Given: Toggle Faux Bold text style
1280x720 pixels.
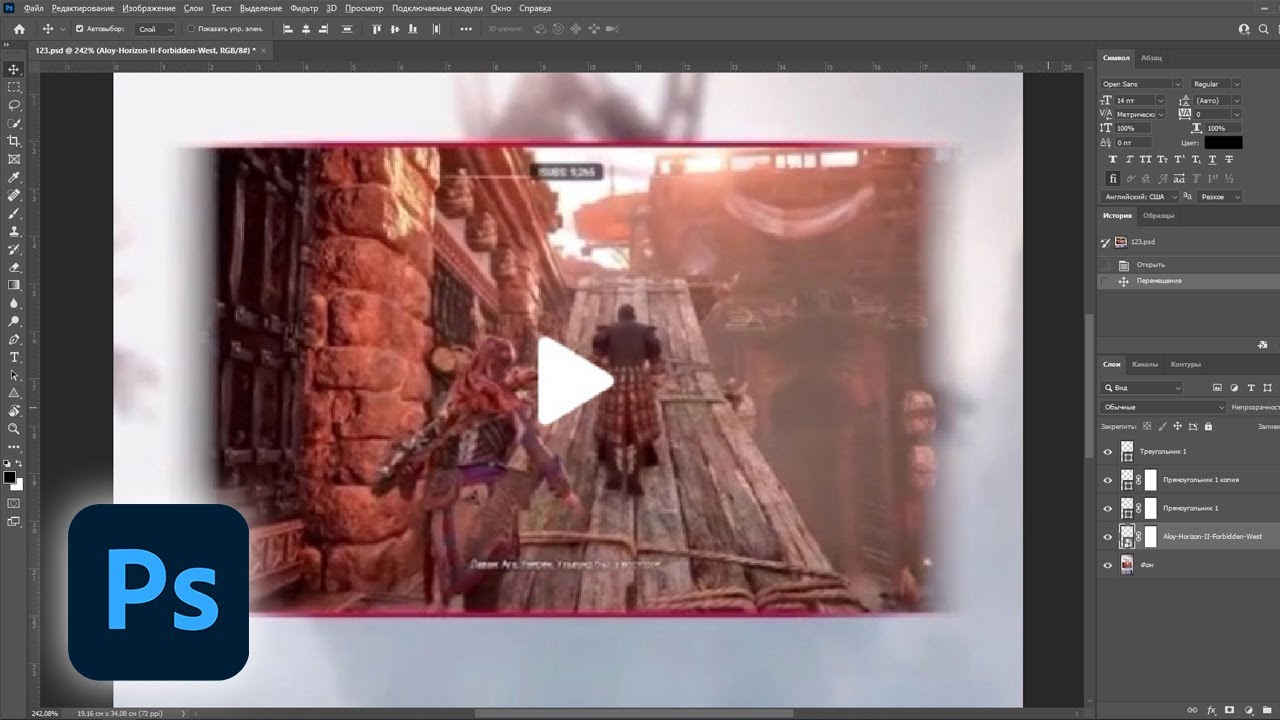Looking at the screenshot, I should [x=1113, y=160].
